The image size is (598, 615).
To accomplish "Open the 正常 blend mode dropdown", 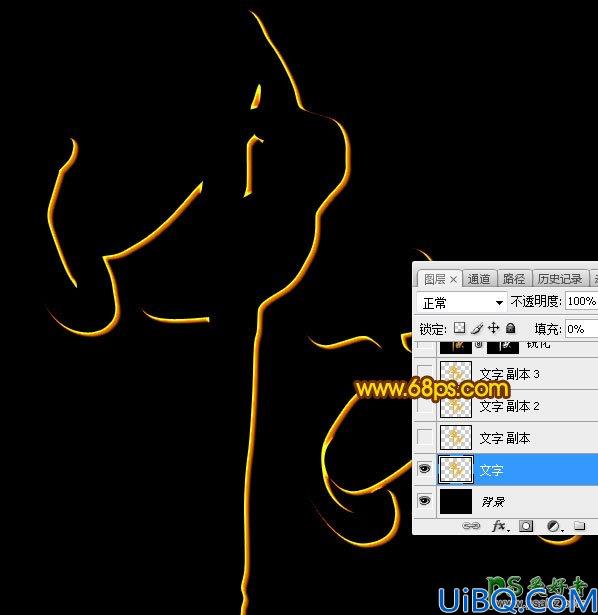I will click(x=462, y=303).
